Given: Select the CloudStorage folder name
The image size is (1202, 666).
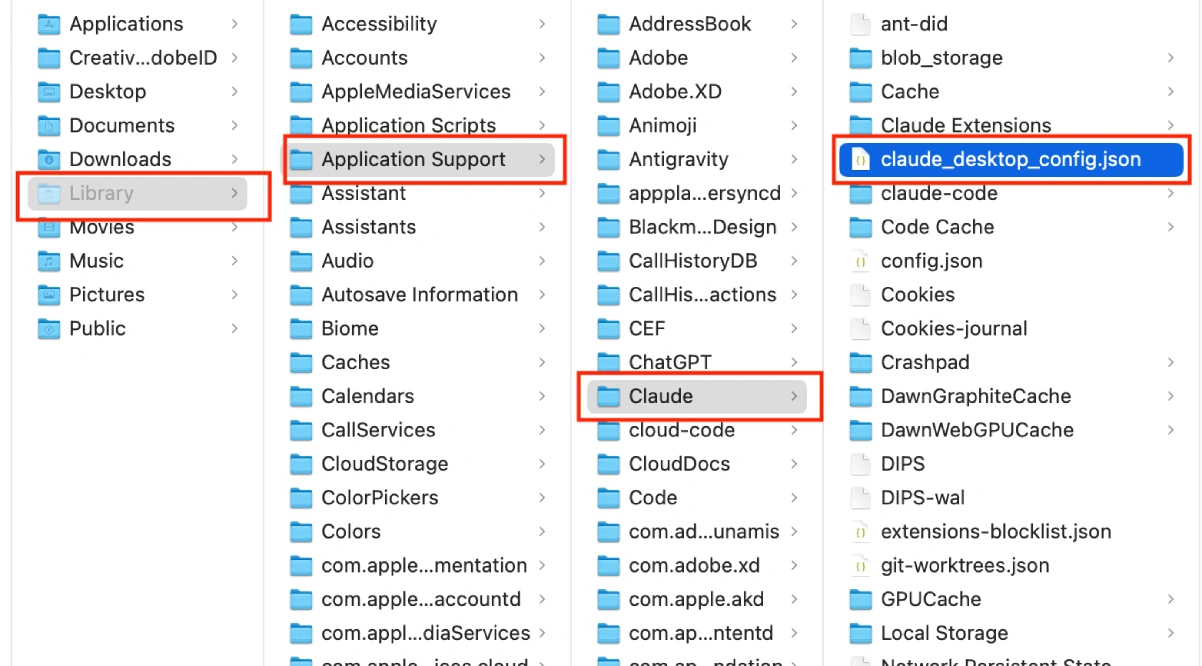Looking at the screenshot, I should [x=385, y=464].
